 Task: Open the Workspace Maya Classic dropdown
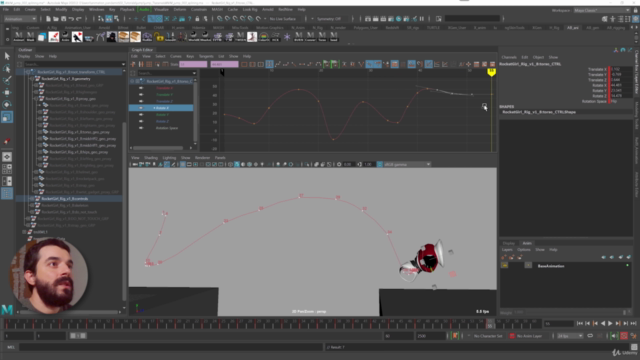click(602, 10)
